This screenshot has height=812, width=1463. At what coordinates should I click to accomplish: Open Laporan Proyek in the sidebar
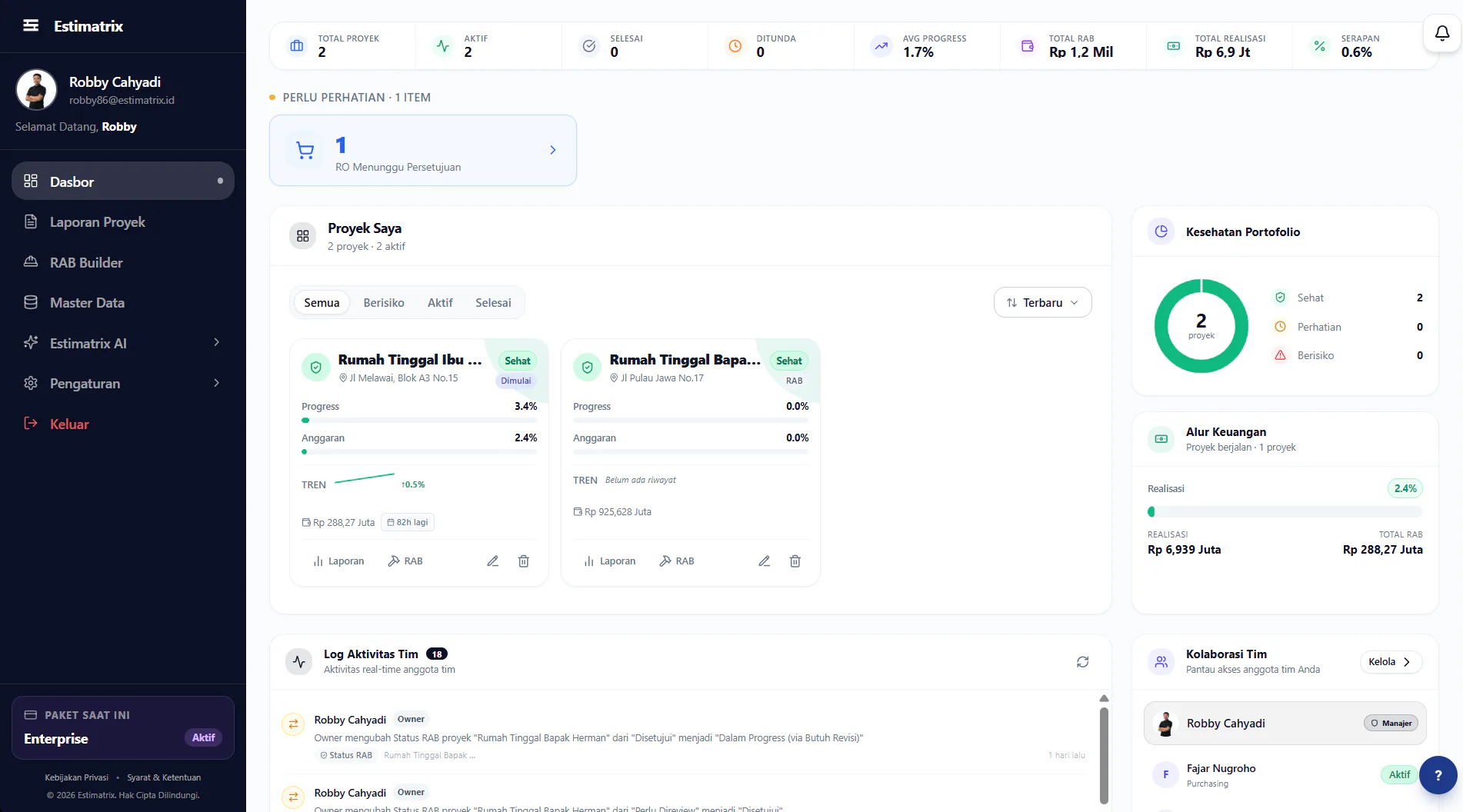click(x=123, y=222)
